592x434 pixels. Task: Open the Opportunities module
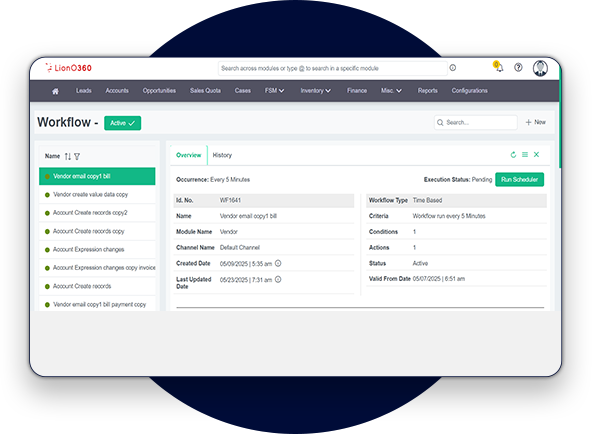[159, 91]
